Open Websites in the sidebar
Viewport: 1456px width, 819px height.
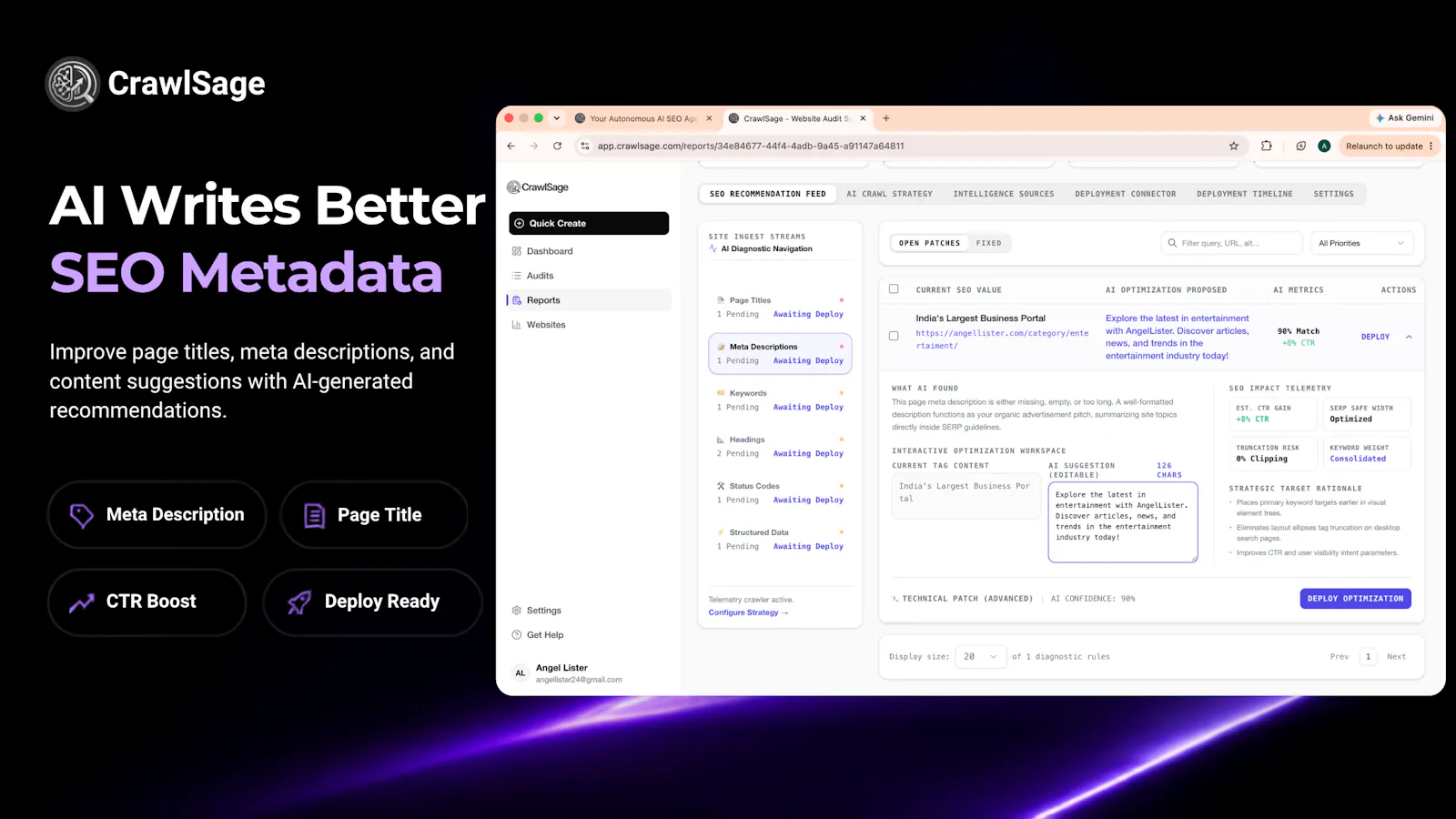pyautogui.click(x=589, y=325)
